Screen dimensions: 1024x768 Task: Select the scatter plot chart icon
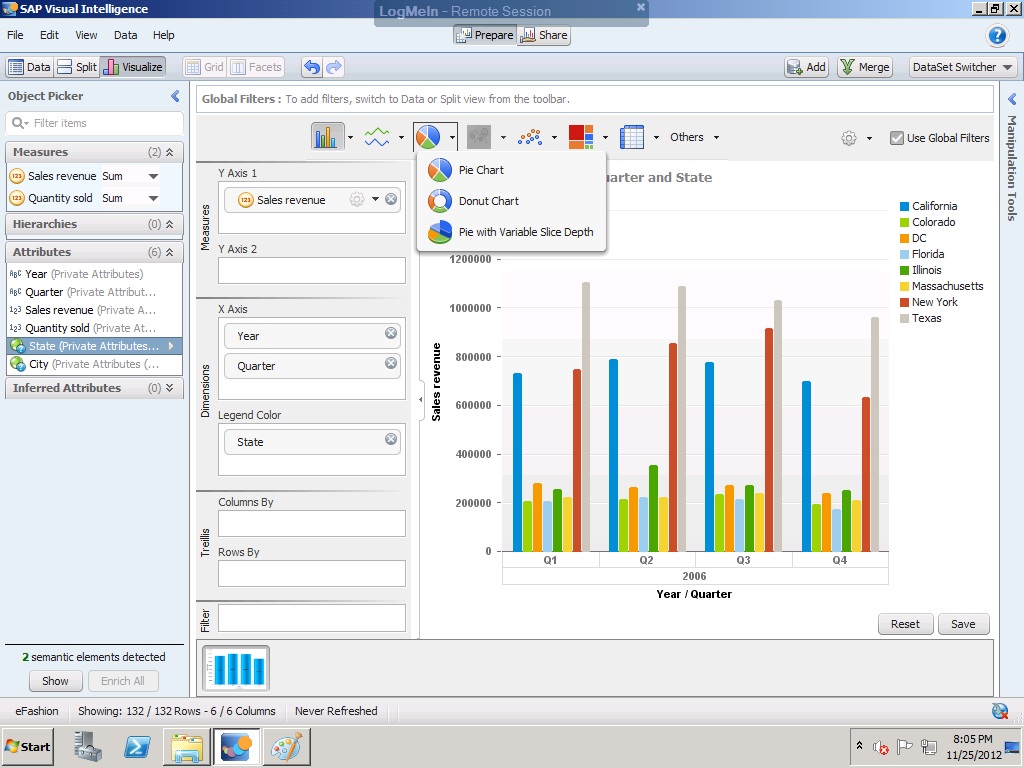tap(530, 137)
